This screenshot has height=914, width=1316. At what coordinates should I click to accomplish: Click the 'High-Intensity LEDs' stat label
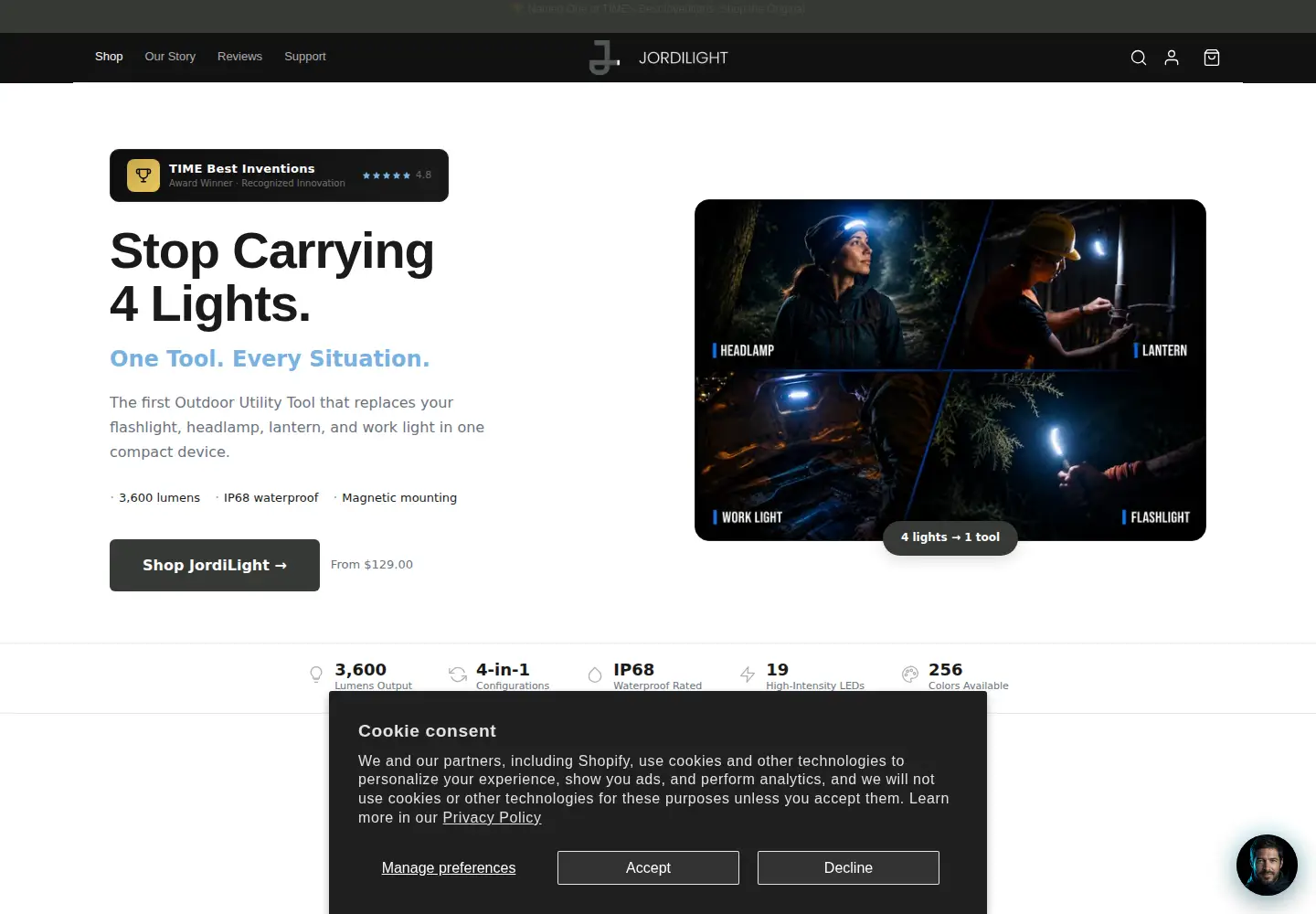point(815,685)
